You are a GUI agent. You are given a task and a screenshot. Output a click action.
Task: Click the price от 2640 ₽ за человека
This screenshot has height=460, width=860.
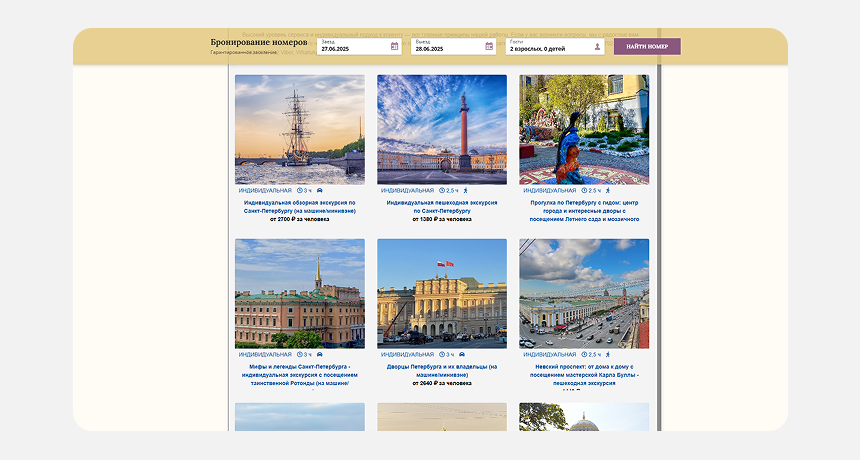tap(442, 383)
